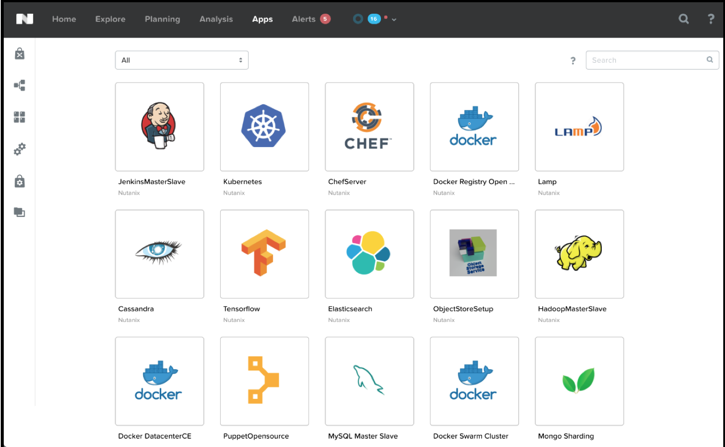725x447 pixels.
Task: Click the HadoopMasterSlave name label
Action: click(x=572, y=309)
